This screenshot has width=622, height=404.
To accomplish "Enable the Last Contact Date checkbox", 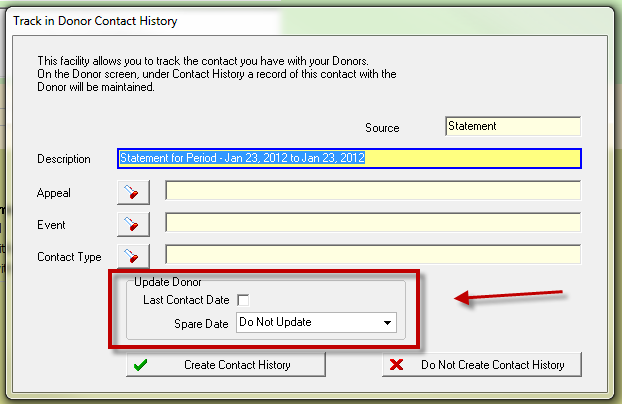I will [243, 300].
